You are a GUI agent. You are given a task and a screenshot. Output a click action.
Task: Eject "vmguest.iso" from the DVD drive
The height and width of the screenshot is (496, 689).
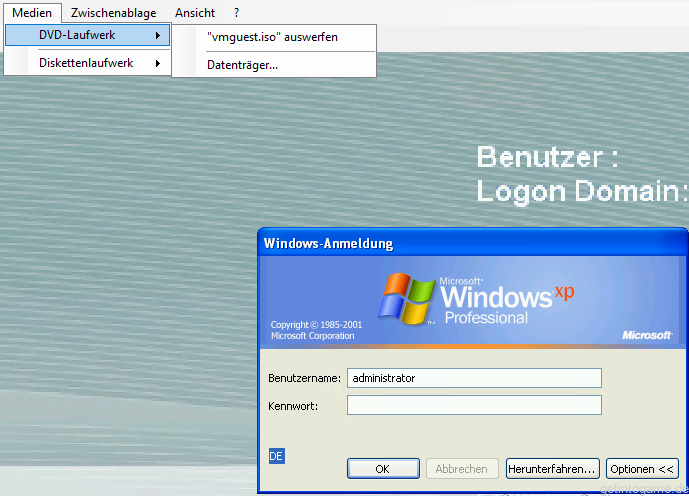coord(272,37)
